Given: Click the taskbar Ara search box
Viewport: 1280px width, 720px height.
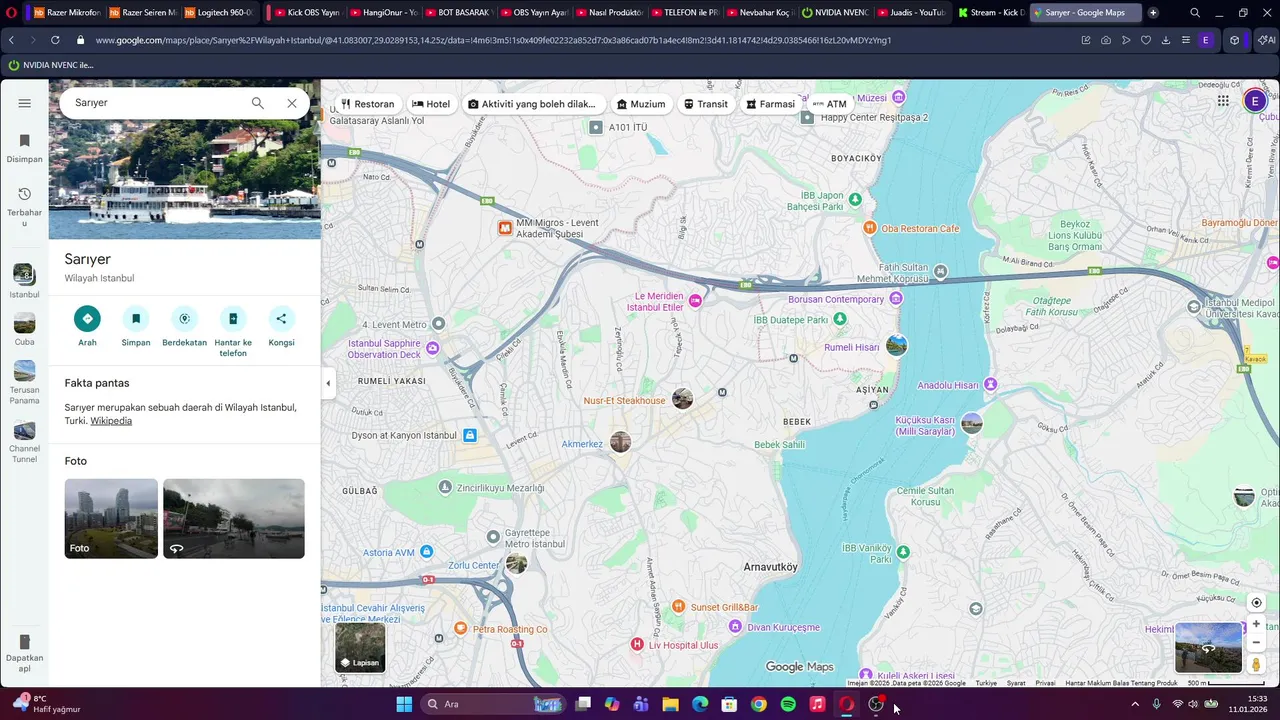Looking at the screenshot, I should [494, 704].
